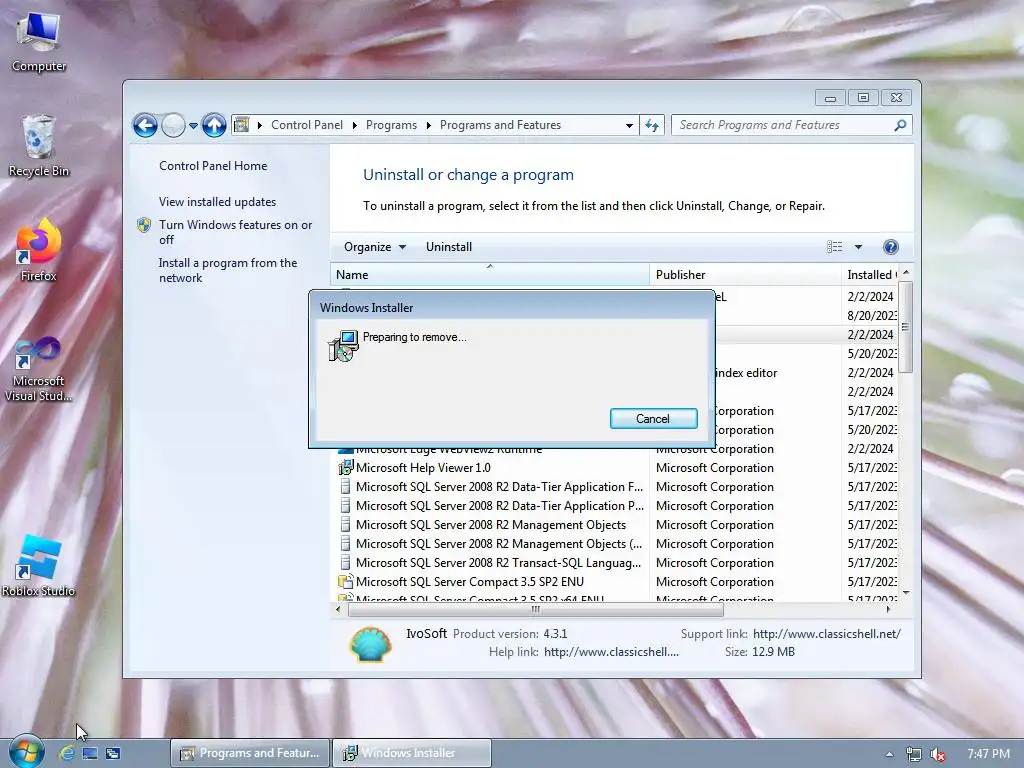Click the scroll up arrow of the list

point(905,272)
